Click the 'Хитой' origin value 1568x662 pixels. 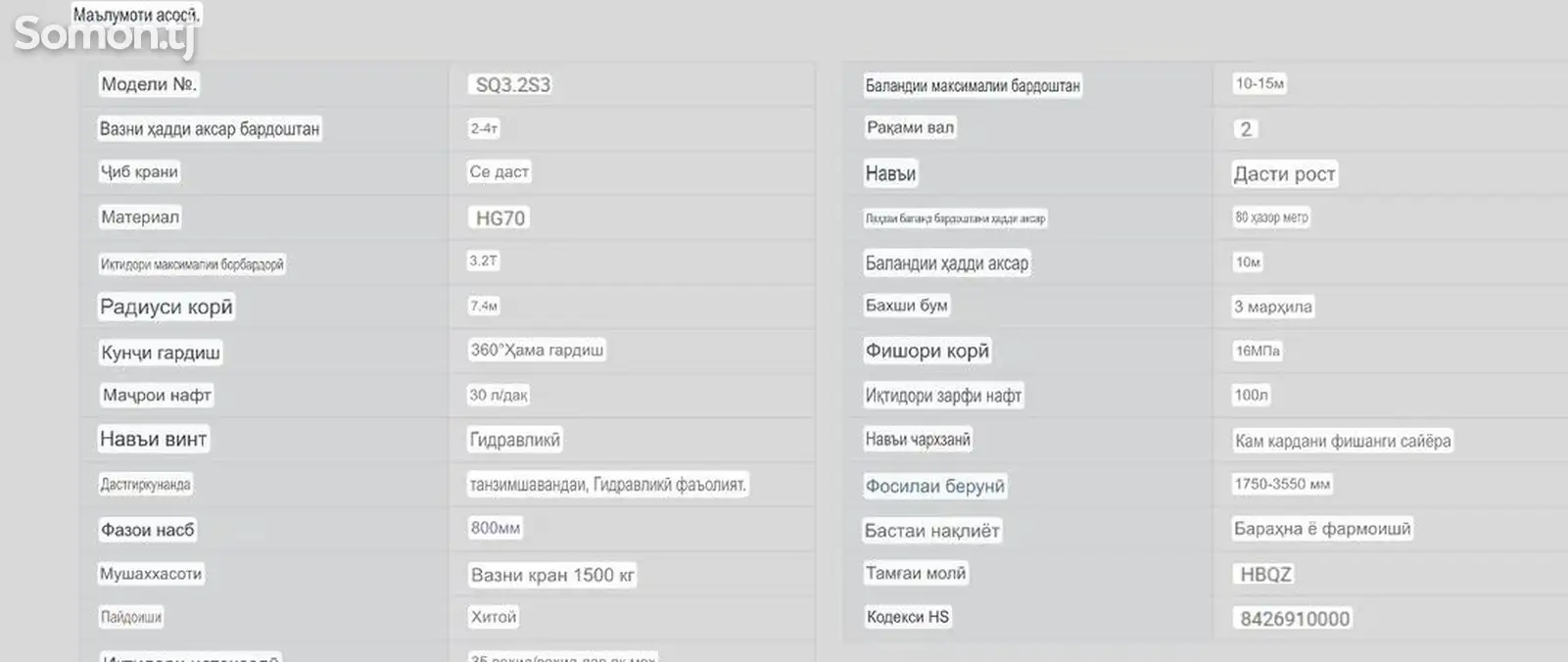tap(493, 617)
